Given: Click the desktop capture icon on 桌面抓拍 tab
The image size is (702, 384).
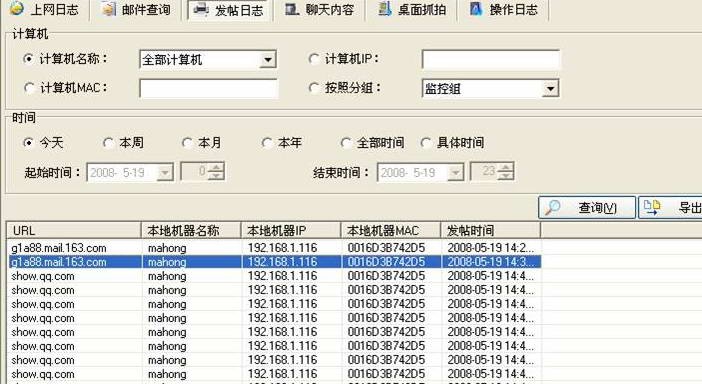Looking at the screenshot, I should coord(385,9).
